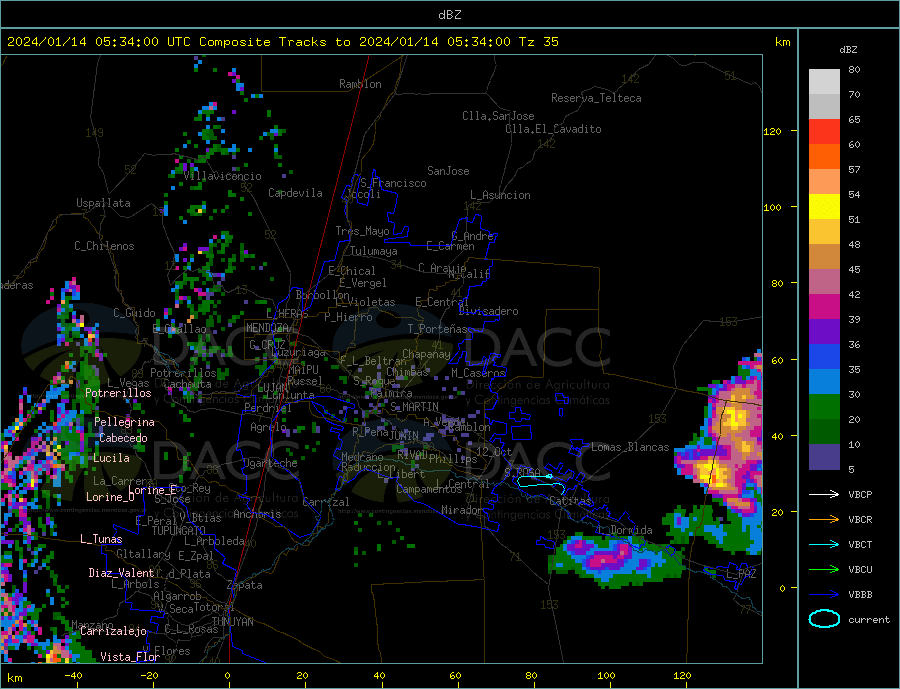
Task: Click the 'VBCR' legend label
Action: 860,519
